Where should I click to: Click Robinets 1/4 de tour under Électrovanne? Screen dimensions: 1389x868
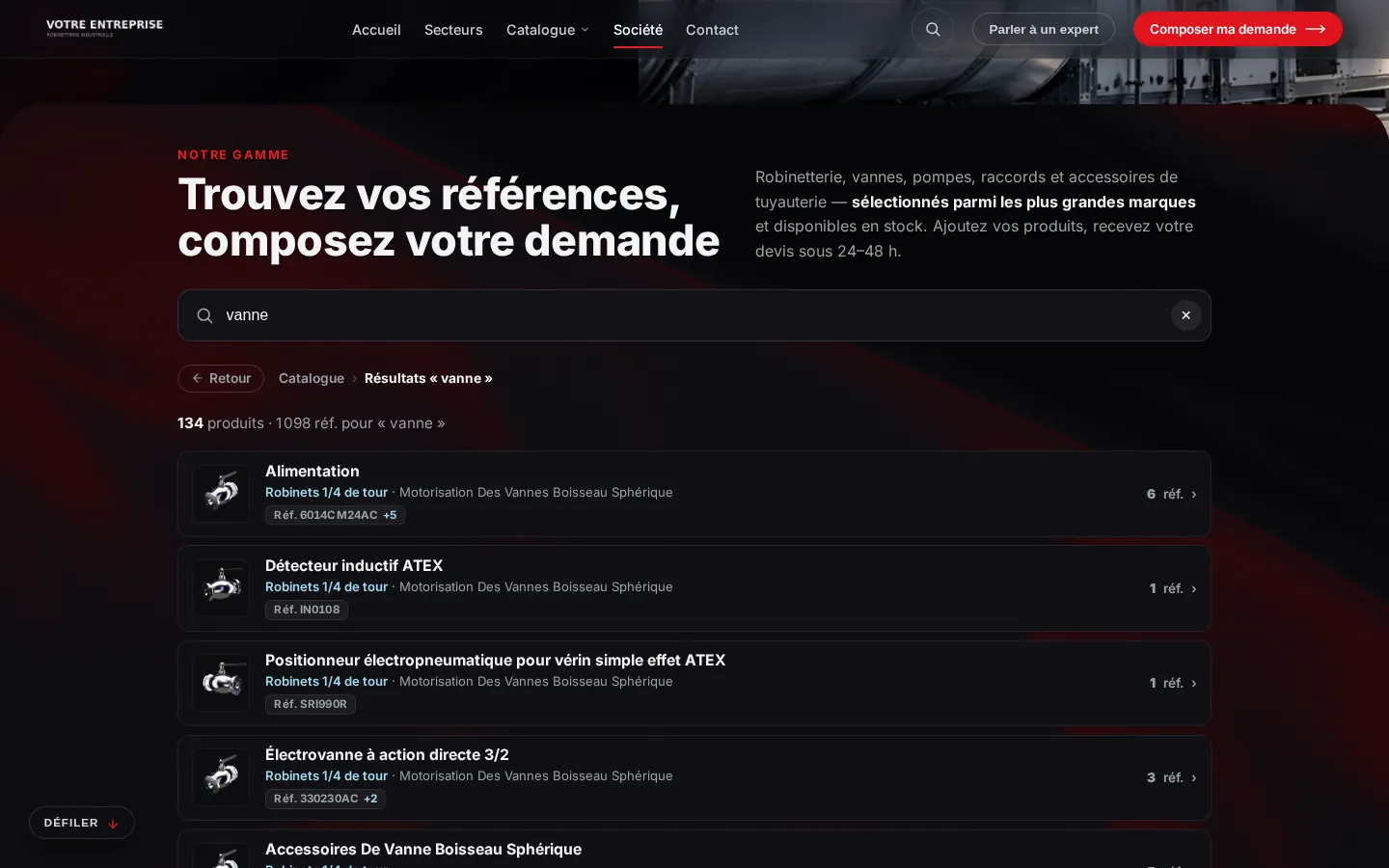pos(326,775)
